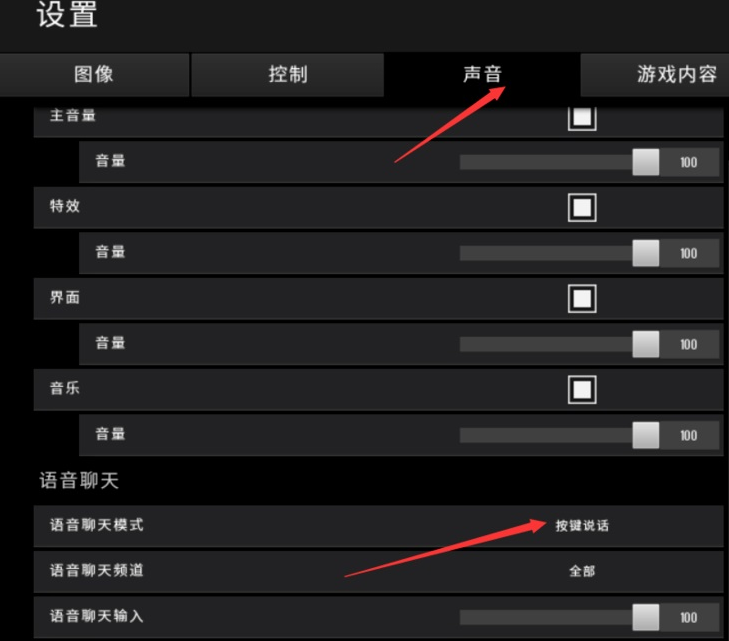Viewport: 729px width, 641px height.
Task: Click the 音乐 volume value 100 field
Action: click(689, 436)
